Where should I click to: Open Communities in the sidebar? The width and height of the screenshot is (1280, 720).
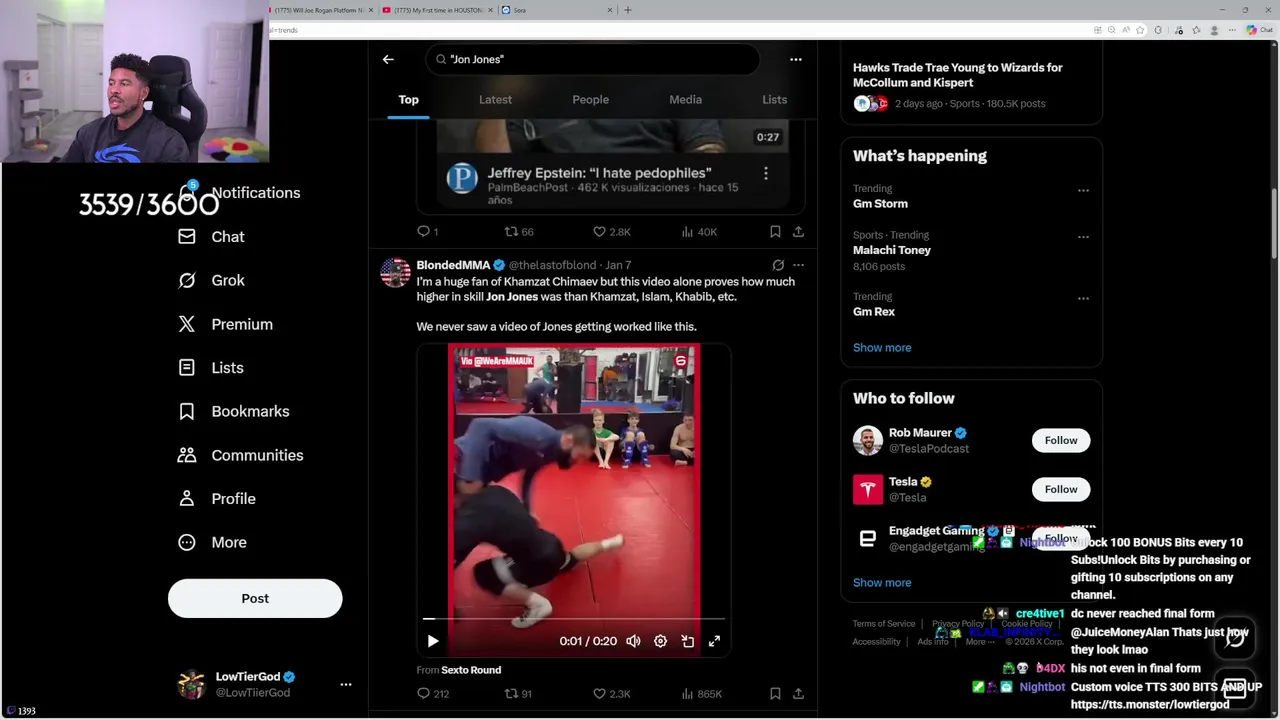coord(240,455)
